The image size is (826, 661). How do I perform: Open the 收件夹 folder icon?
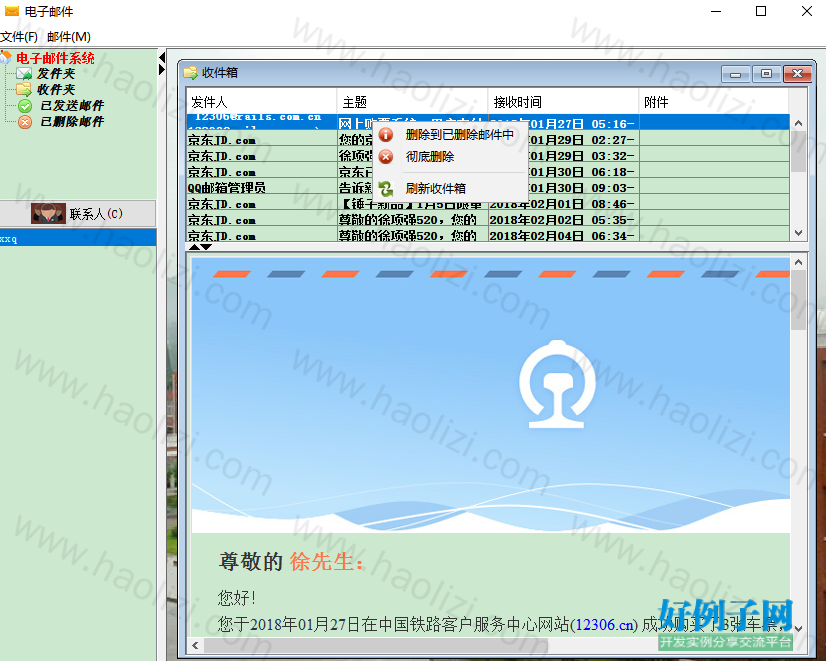(x=24, y=89)
